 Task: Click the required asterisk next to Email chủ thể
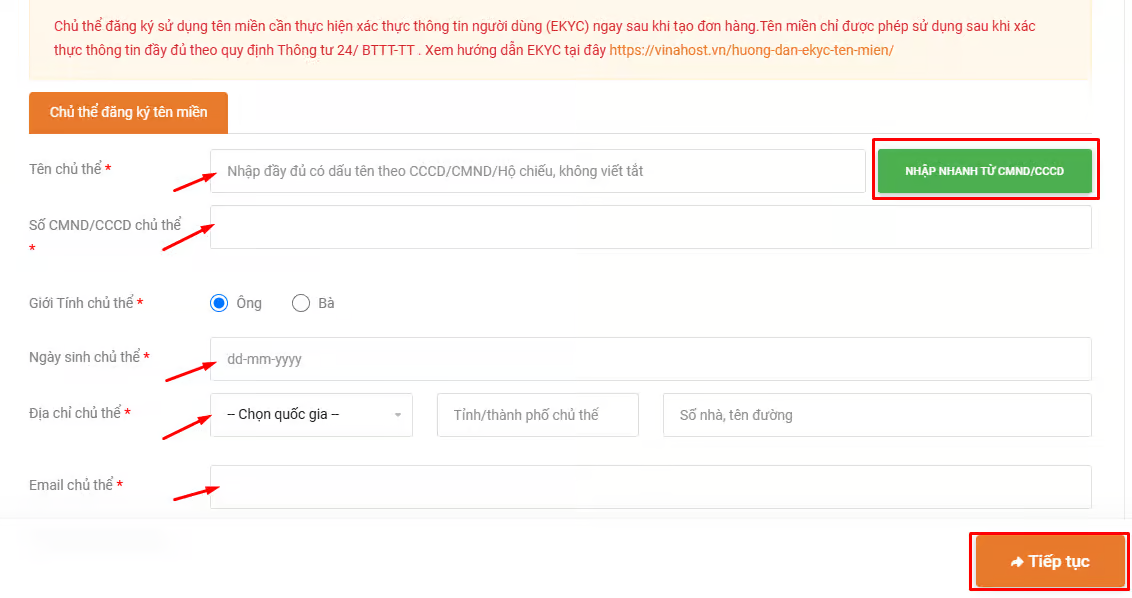pos(122,487)
